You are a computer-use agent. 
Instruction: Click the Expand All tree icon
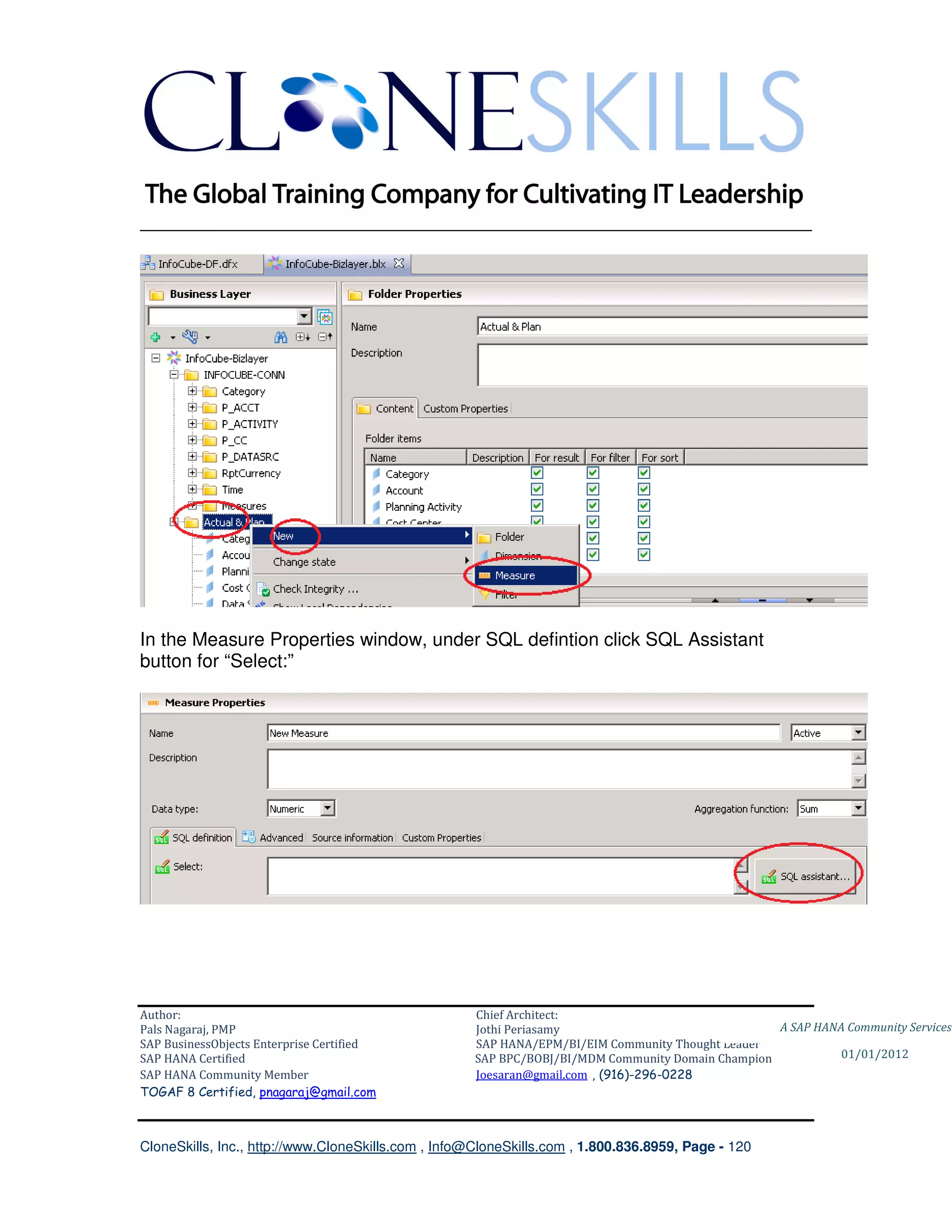click(x=304, y=337)
